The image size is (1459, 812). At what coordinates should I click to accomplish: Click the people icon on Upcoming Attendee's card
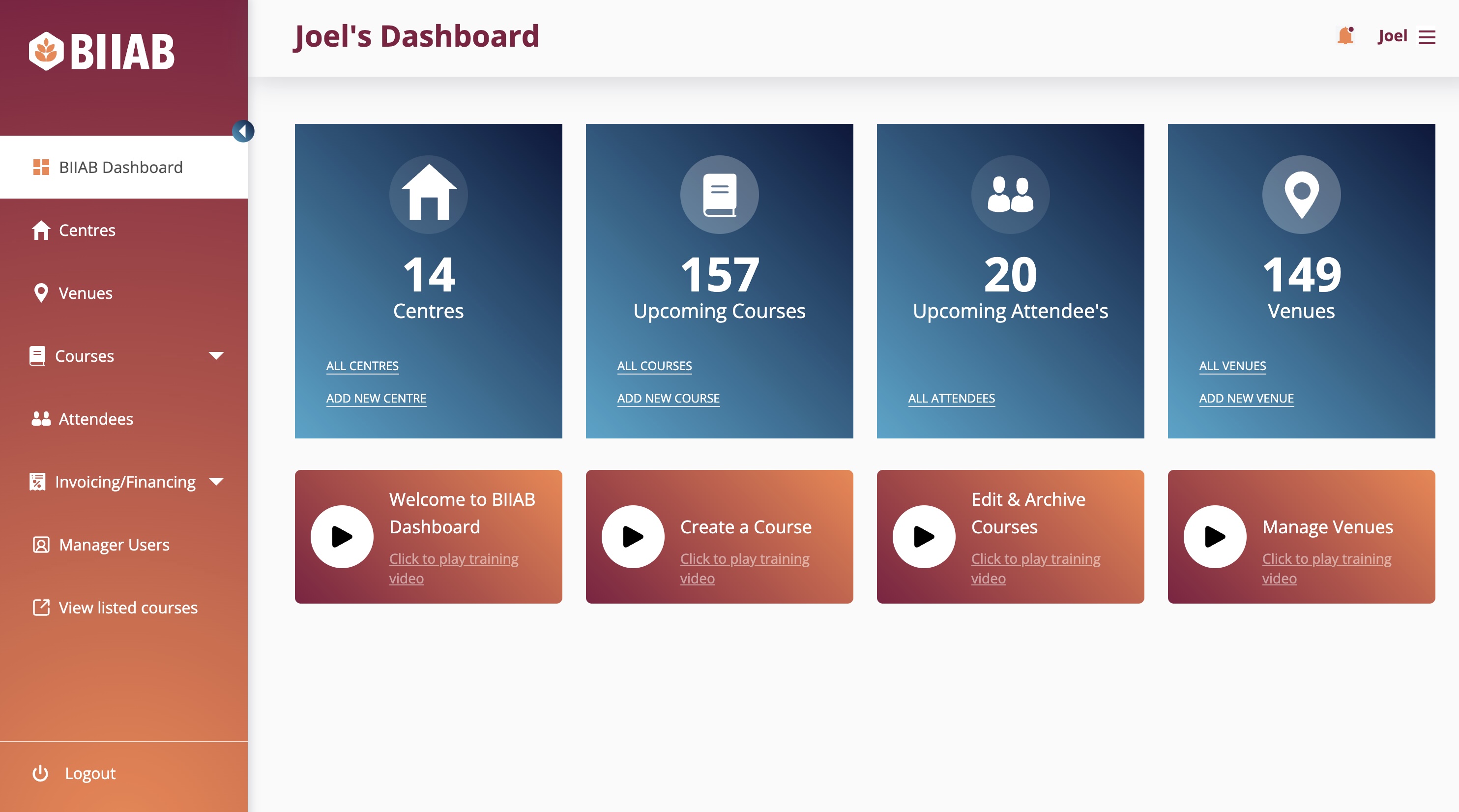1010,194
